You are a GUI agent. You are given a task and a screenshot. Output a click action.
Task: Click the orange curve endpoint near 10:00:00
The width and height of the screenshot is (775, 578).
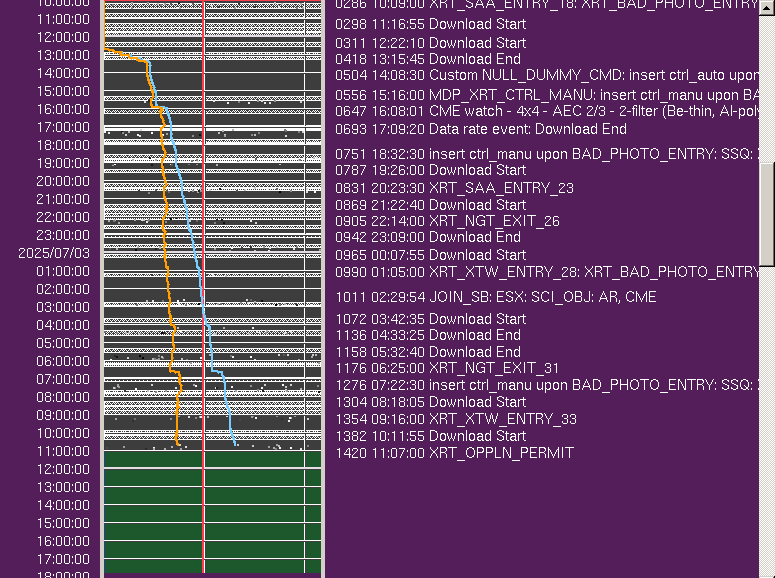click(177, 444)
